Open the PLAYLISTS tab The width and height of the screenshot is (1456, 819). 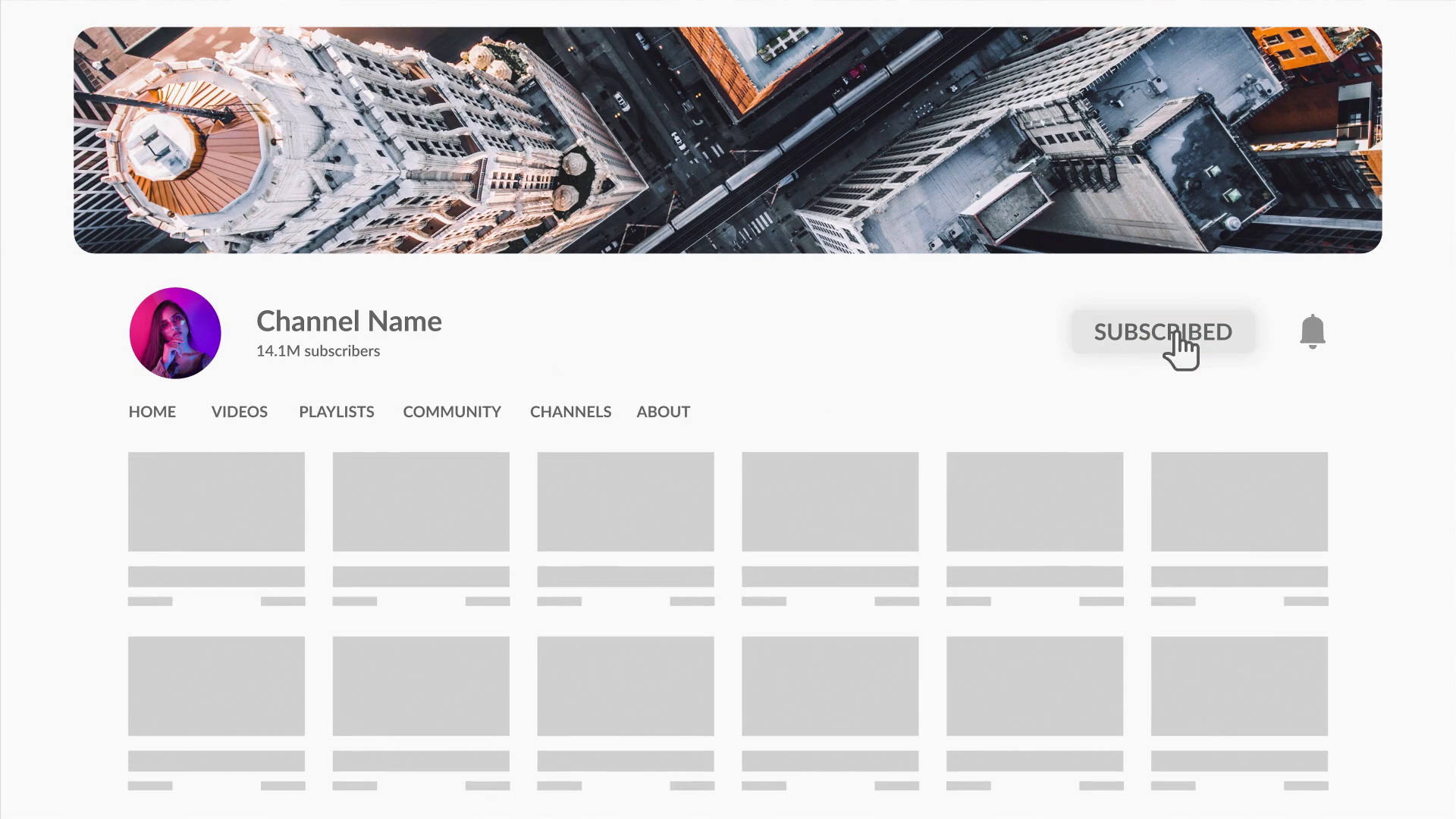coord(336,412)
